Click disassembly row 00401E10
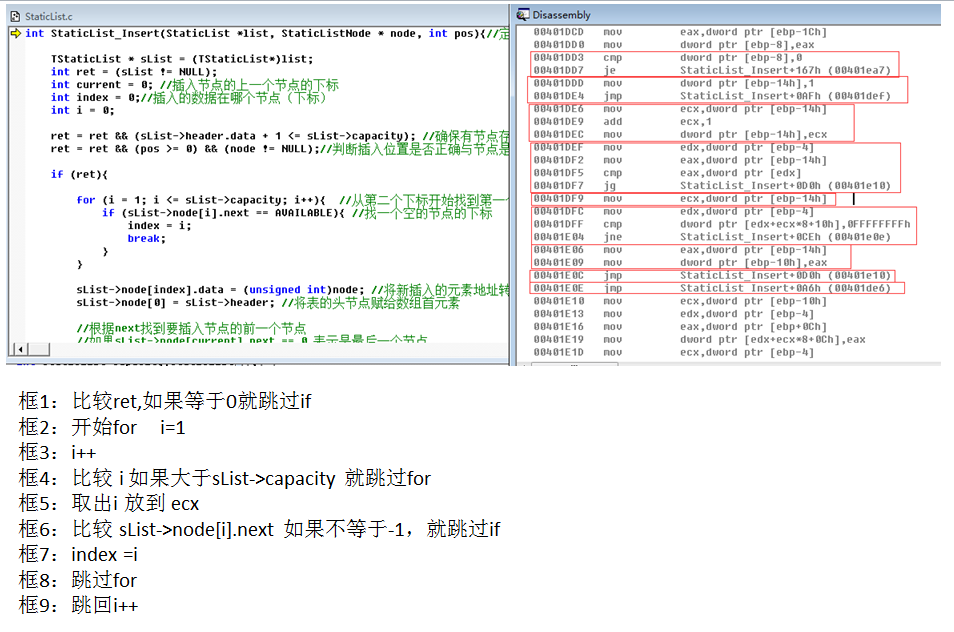 point(680,300)
